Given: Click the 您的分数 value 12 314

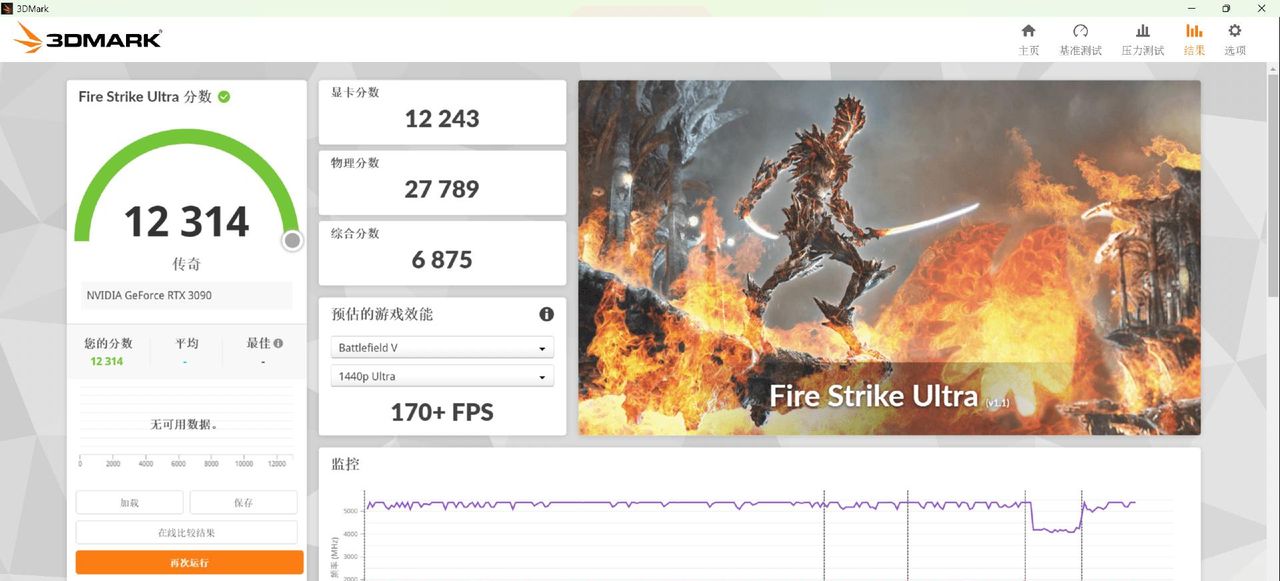Looking at the screenshot, I should [107, 361].
